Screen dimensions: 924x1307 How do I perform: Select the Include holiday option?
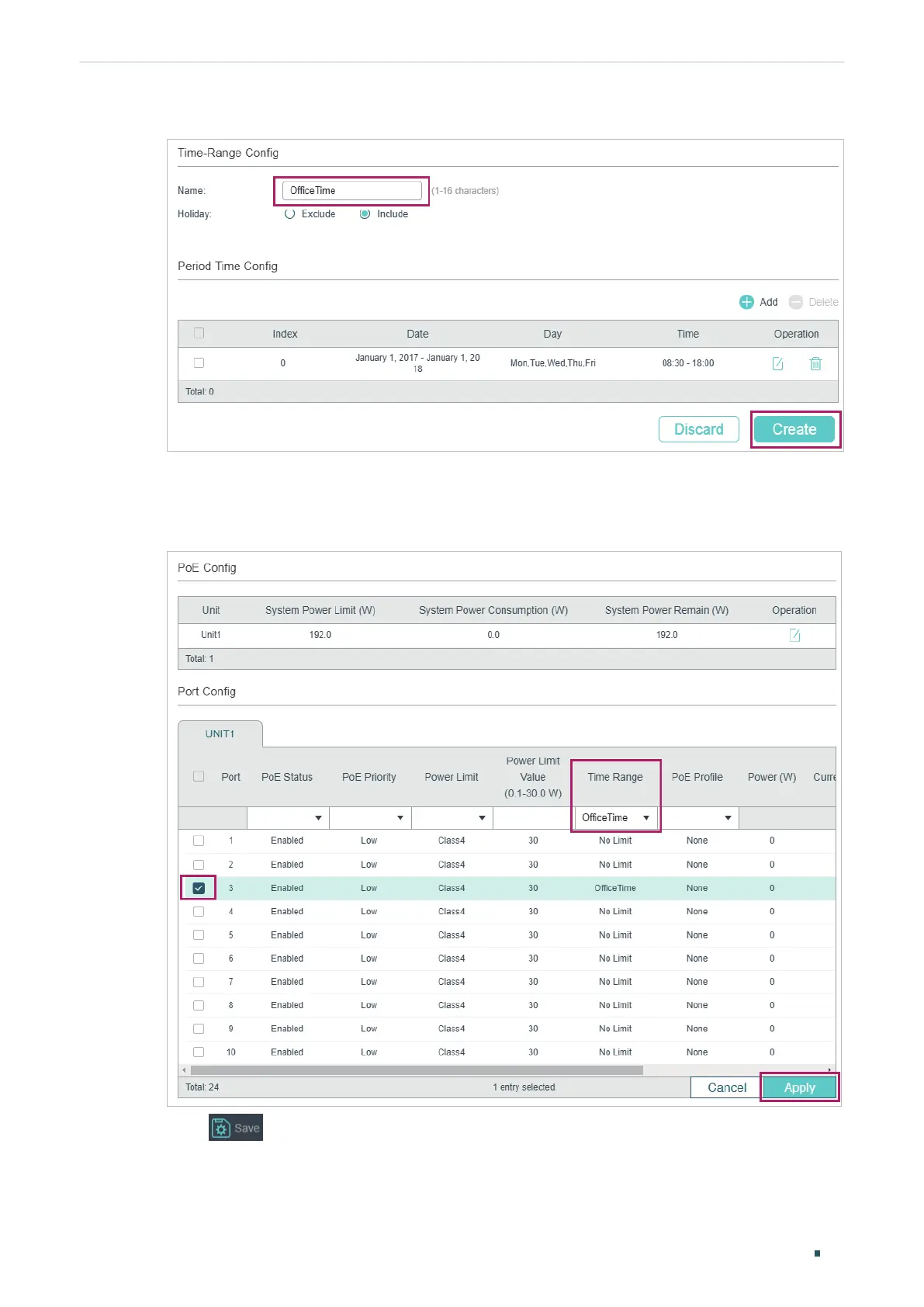365,214
